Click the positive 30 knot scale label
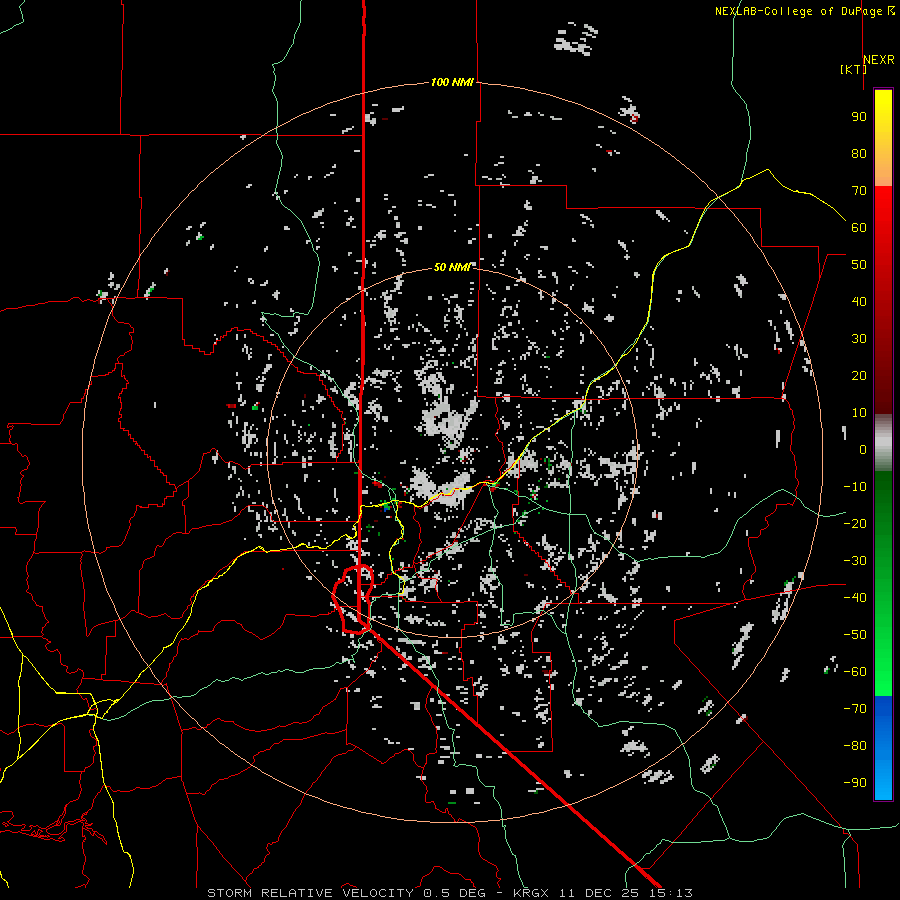The width and height of the screenshot is (900, 900). click(x=859, y=339)
